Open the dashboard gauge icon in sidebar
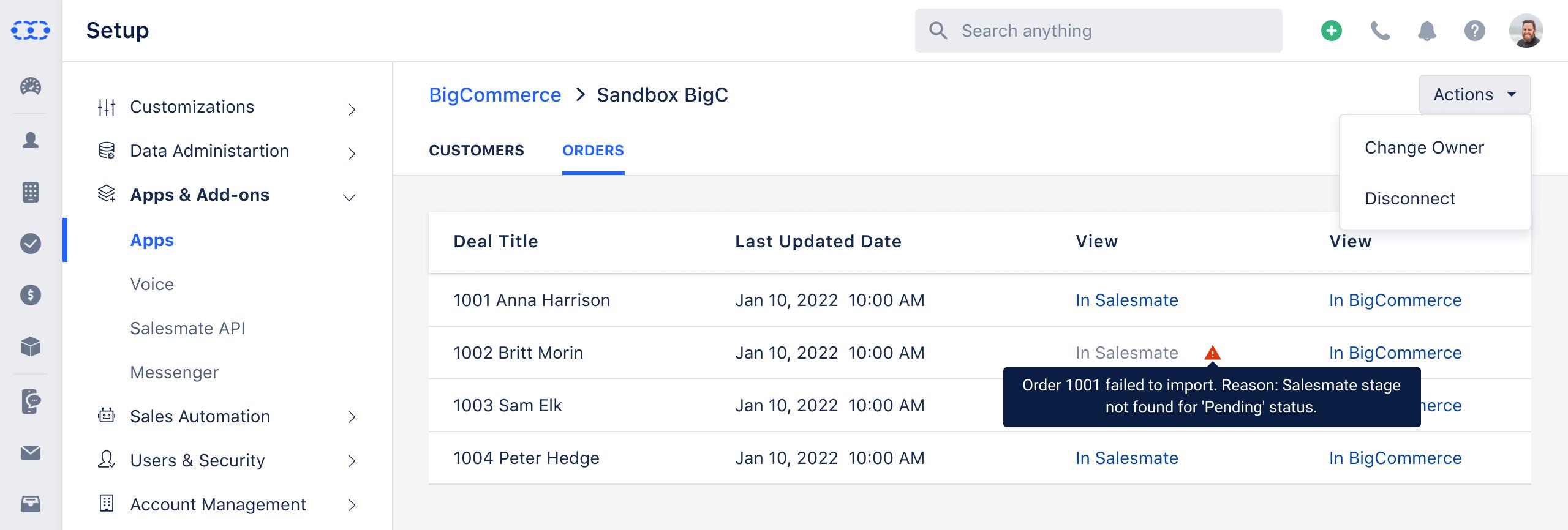 coord(31,87)
